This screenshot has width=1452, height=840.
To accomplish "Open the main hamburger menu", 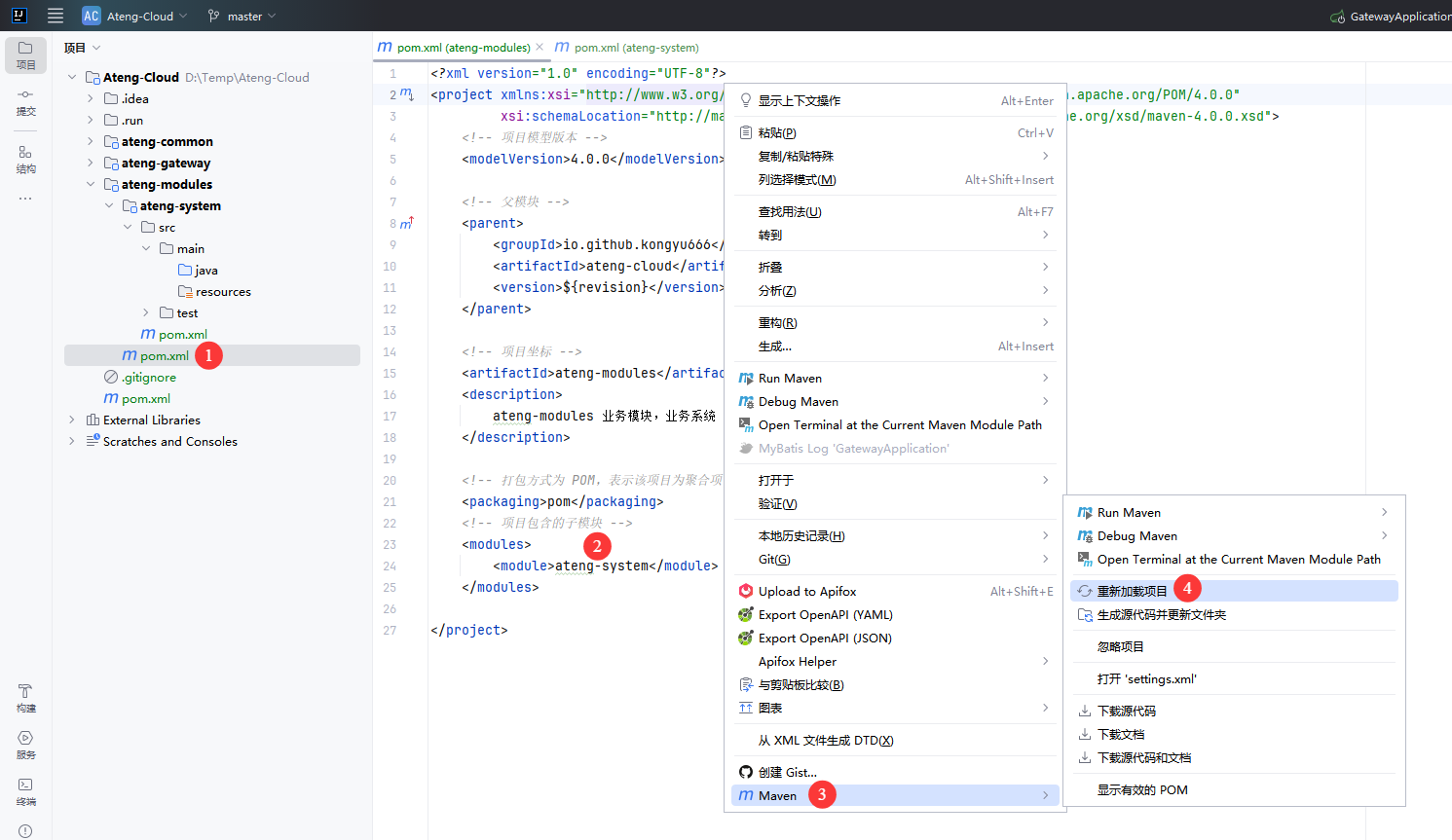I will click(x=56, y=16).
